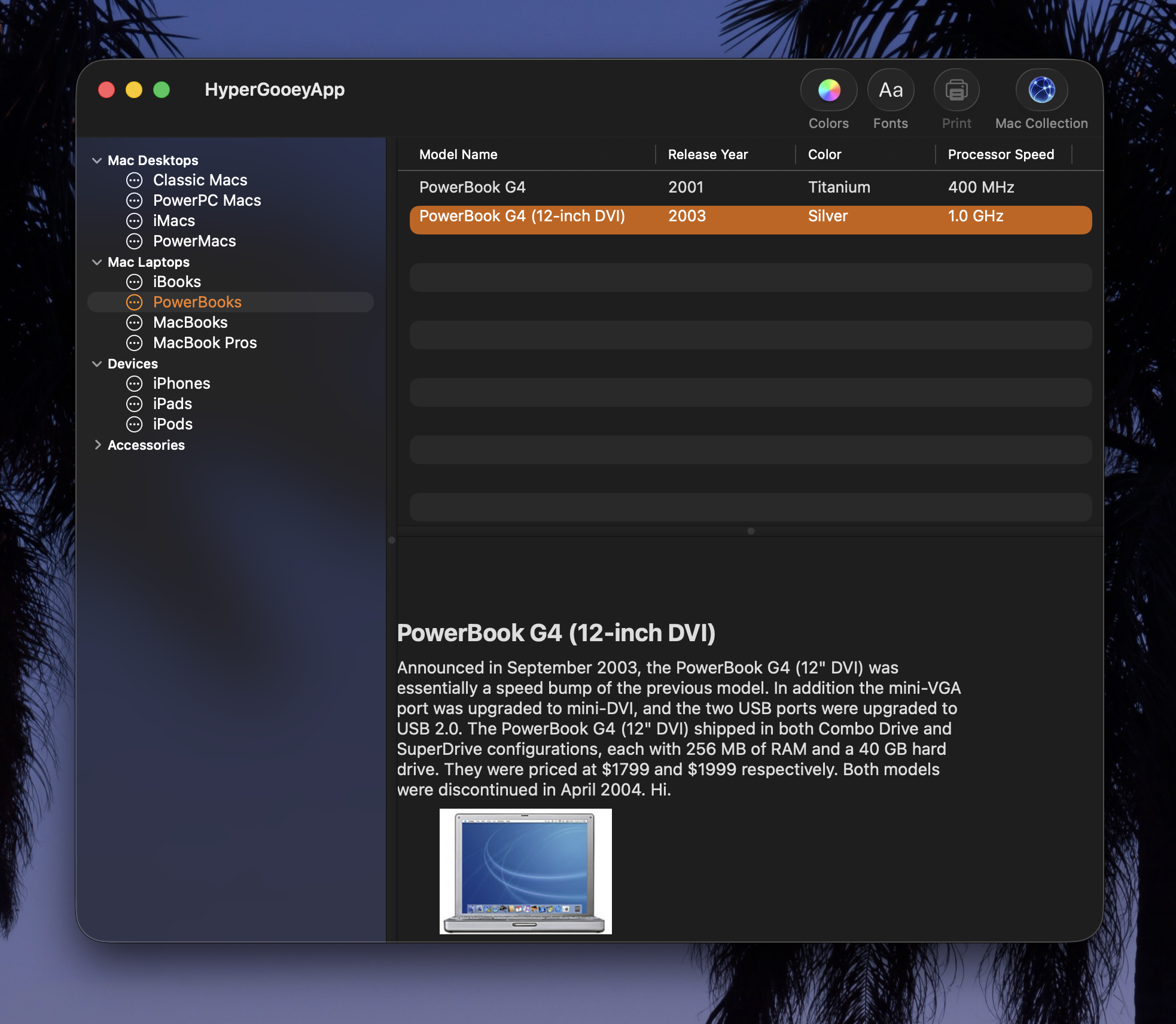The image size is (1176, 1024).
Task: Click the sidebar split divider handle dot
Action: click(x=392, y=540)
